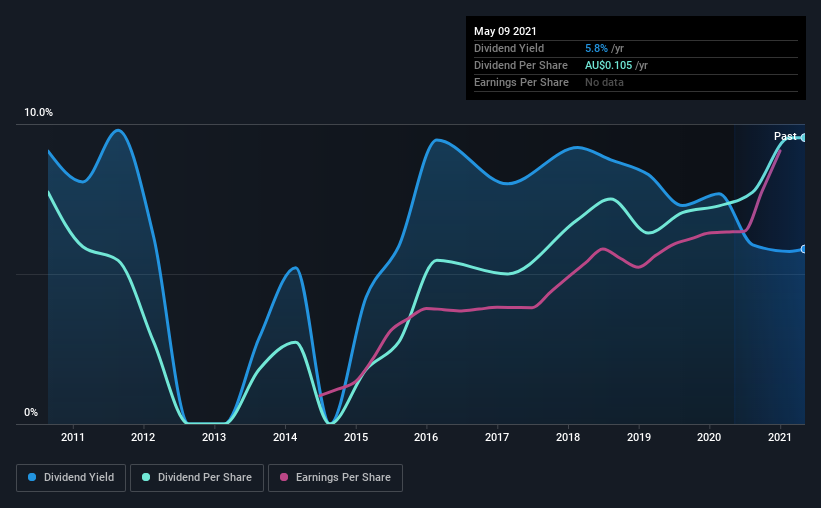Screen dimensions: 821x508
Task: Click the 2013 x-axis year label
Action: [214, 437]
